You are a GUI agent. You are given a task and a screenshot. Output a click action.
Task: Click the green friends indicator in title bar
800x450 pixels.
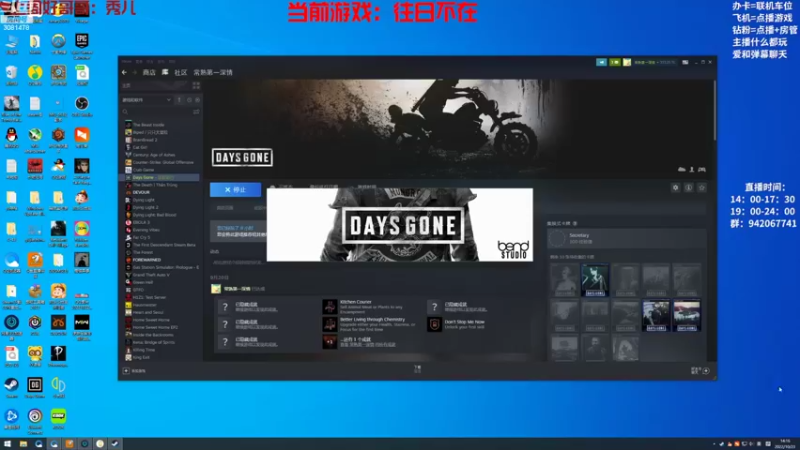coord(615,62)
